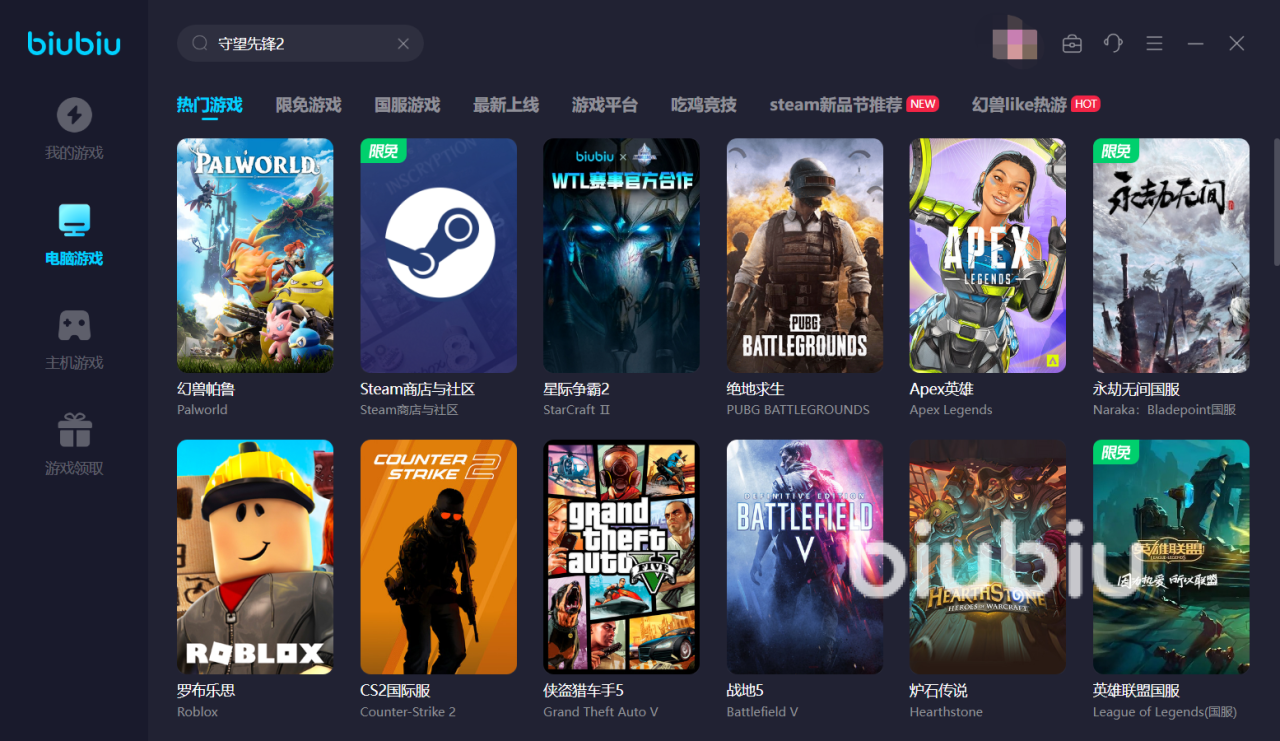1280x741 pixels.
Task: Open the toolbox briefcase icon
Action: click(1072, 44)
